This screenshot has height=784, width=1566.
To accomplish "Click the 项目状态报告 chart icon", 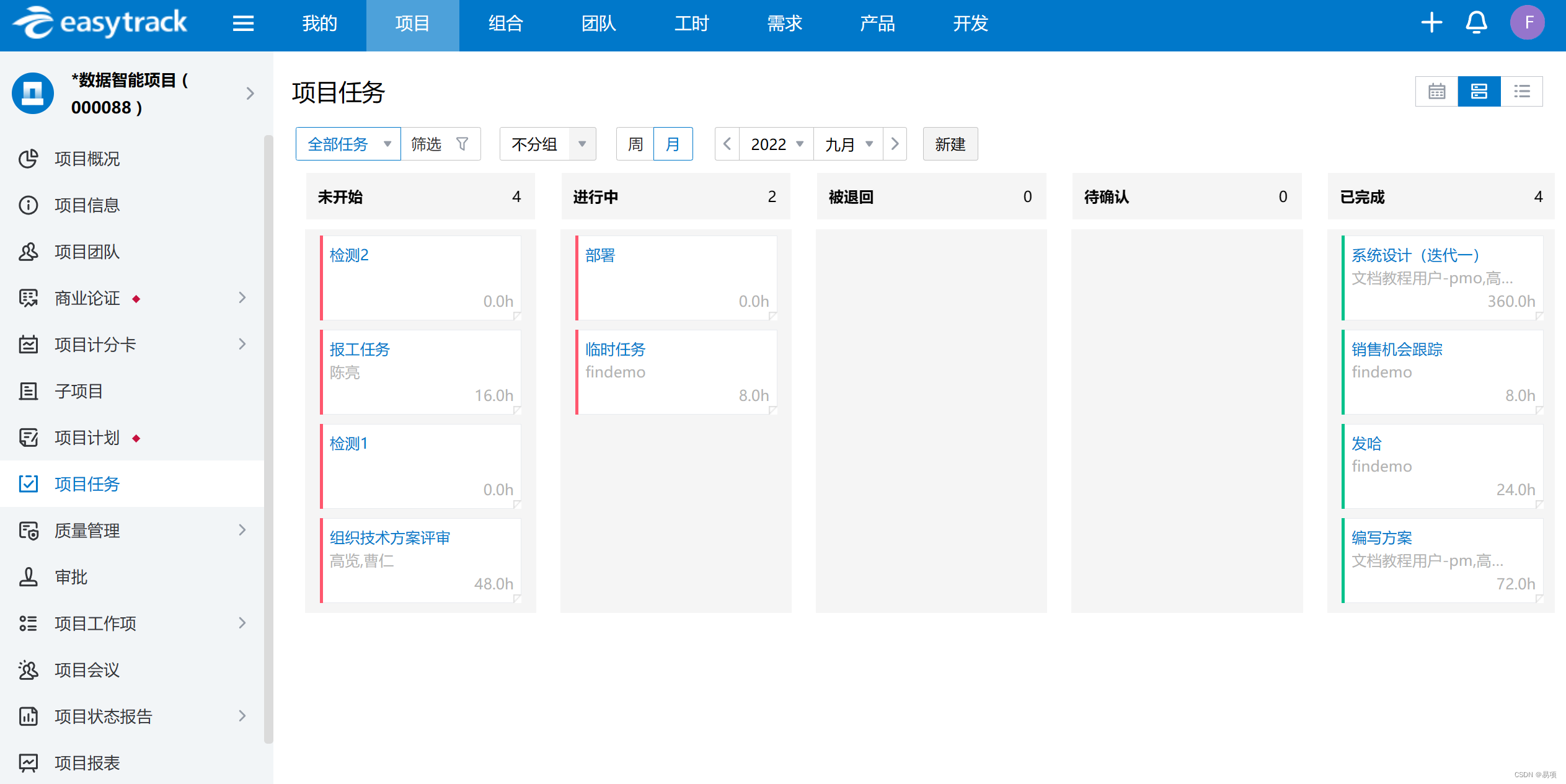I will 29,716.
